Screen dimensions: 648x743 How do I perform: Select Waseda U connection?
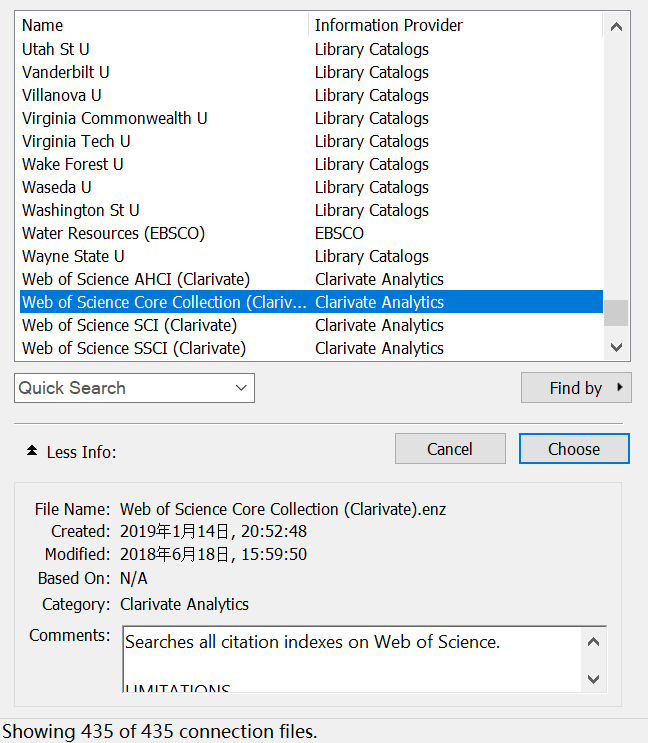tap(311, 187)
